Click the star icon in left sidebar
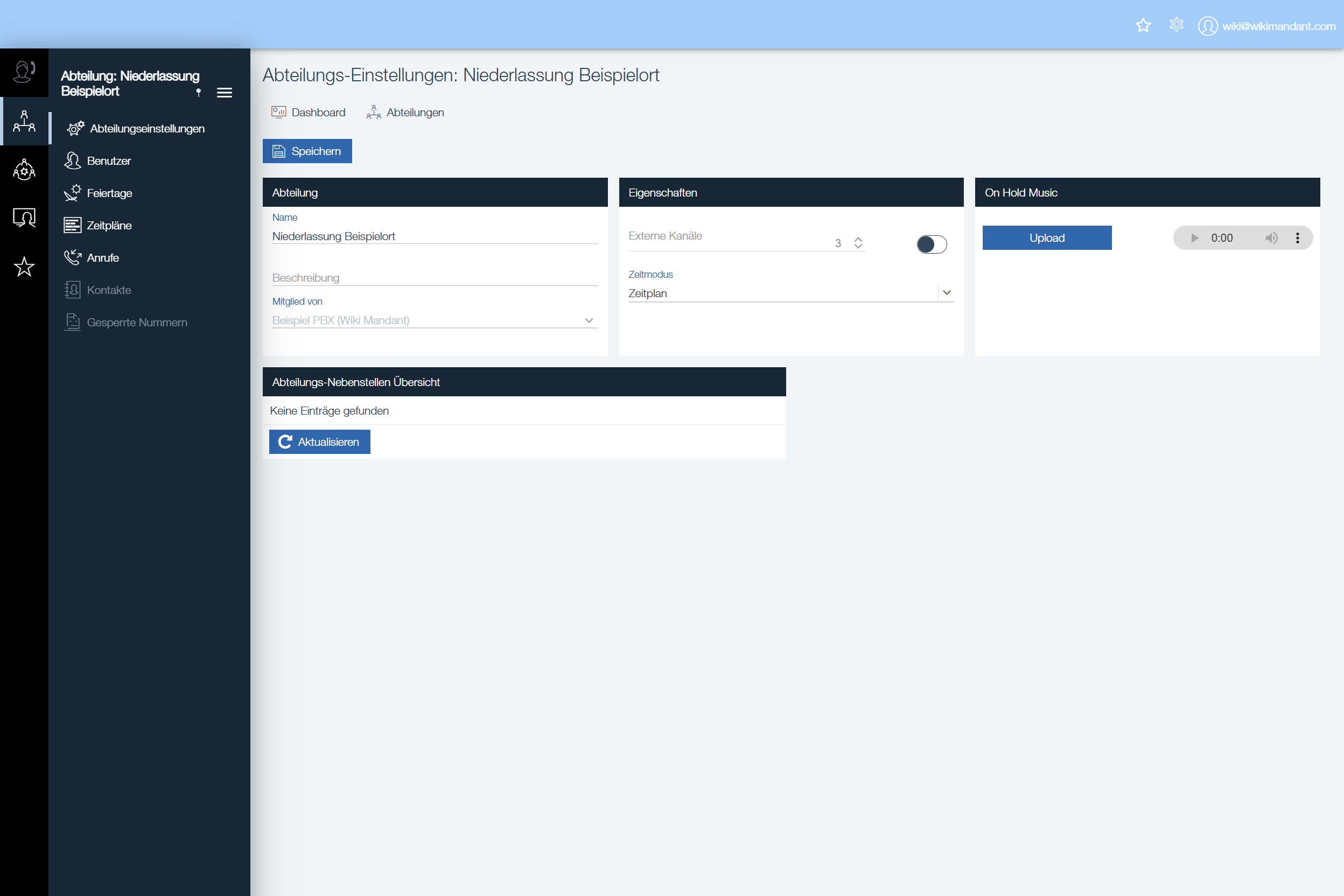1344x896 pixels. [x=24, y=267]
